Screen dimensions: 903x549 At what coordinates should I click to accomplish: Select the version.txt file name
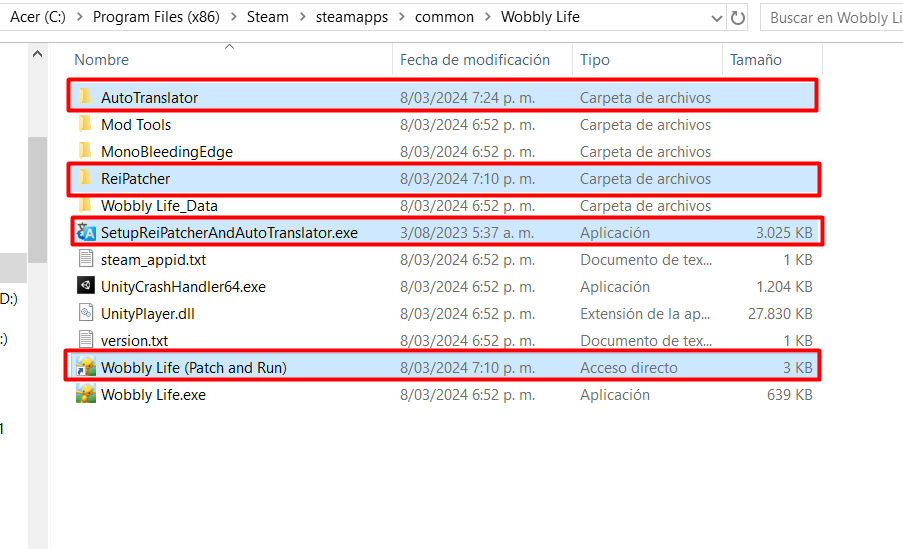[x=135, y=340]
